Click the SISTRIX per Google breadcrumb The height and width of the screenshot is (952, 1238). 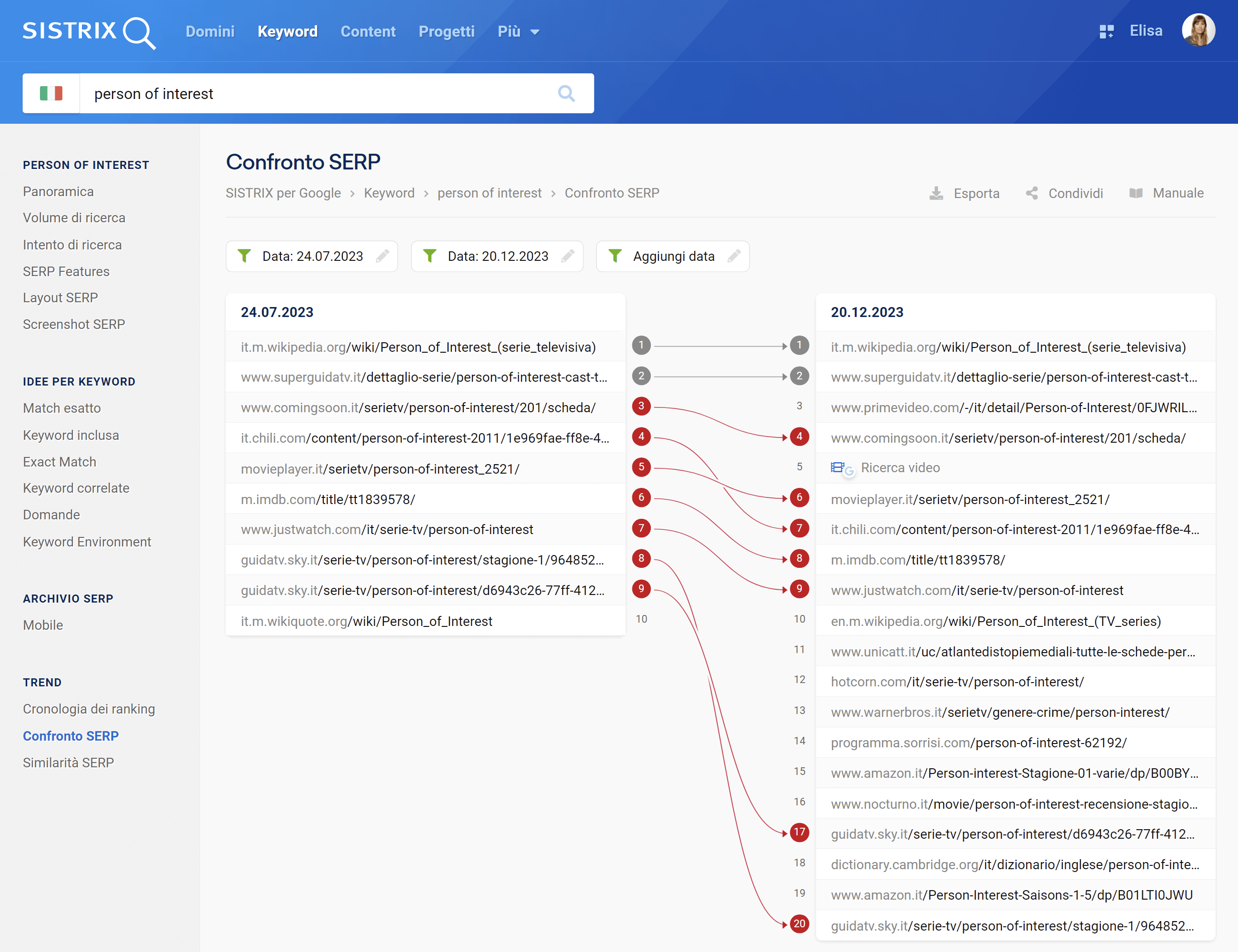coord(283,193)
